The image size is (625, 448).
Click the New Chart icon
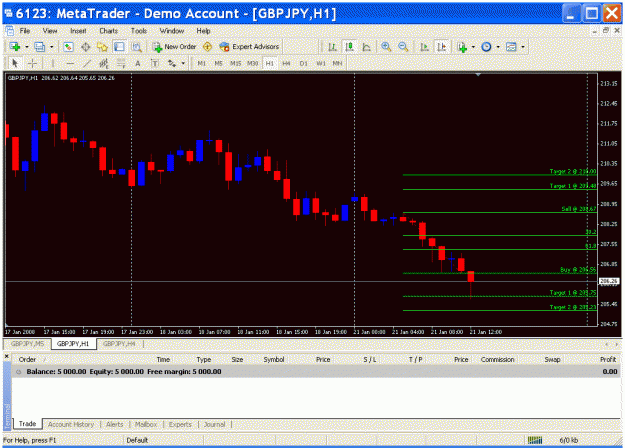click(x=15, y=47)
